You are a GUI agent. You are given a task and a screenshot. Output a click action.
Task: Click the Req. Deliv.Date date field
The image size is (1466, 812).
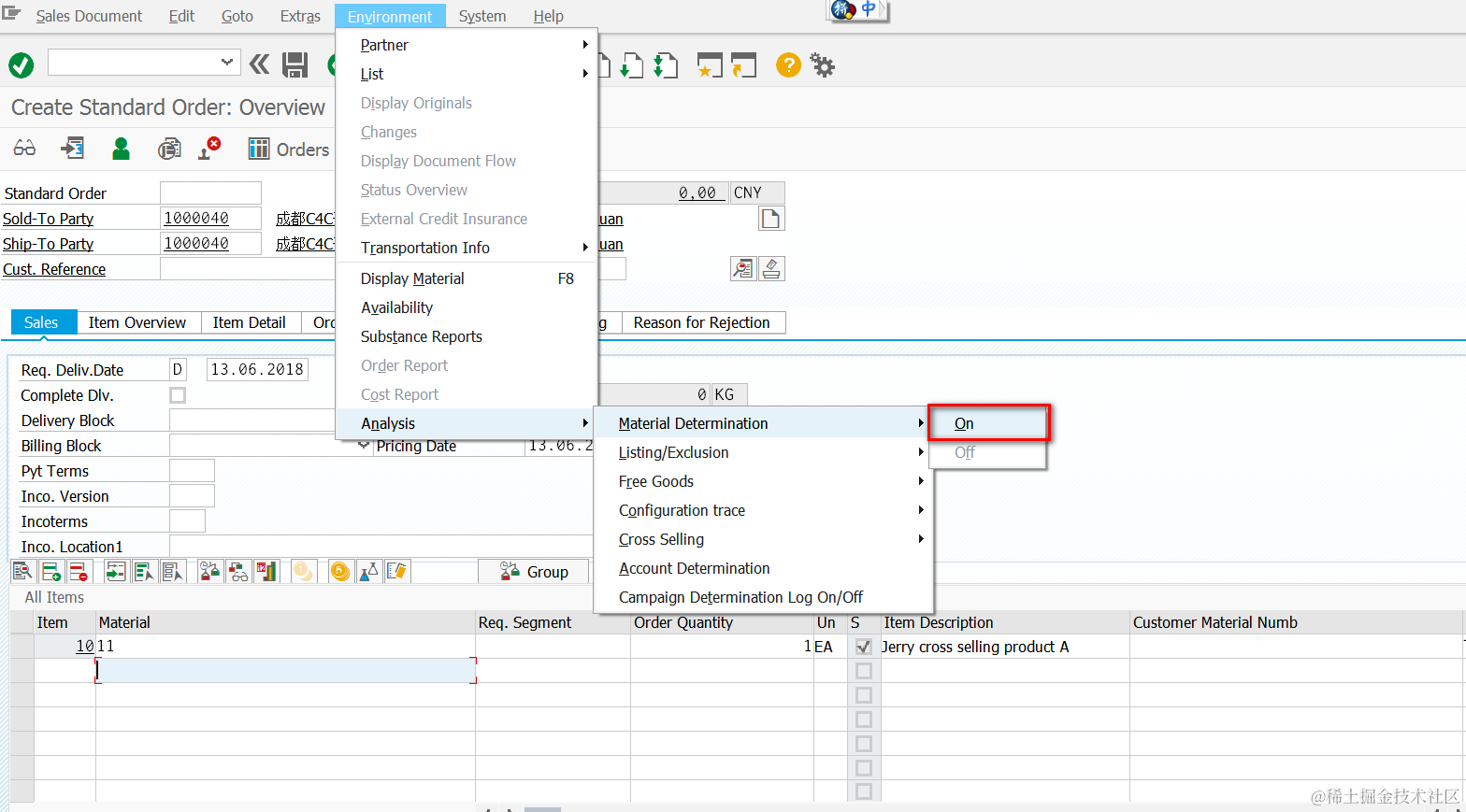tap(257, 370)
